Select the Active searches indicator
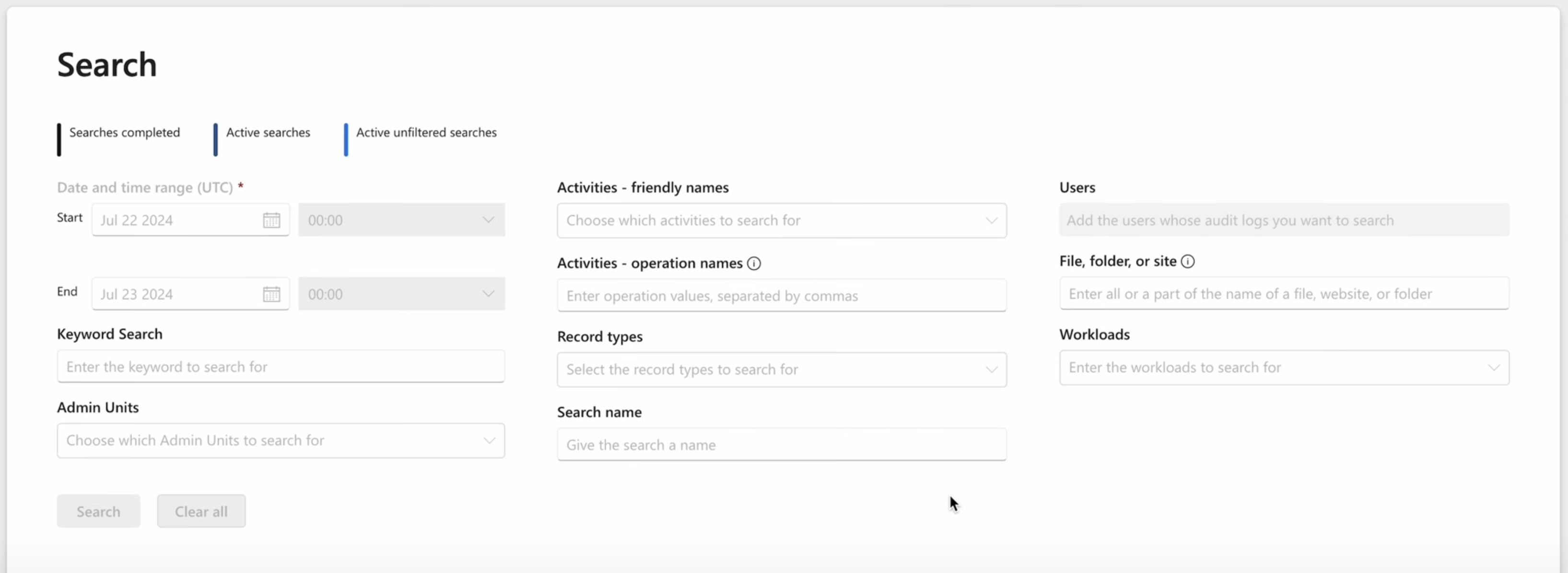Viewport: 1568px width, 573px height. [x=268, y=133]
